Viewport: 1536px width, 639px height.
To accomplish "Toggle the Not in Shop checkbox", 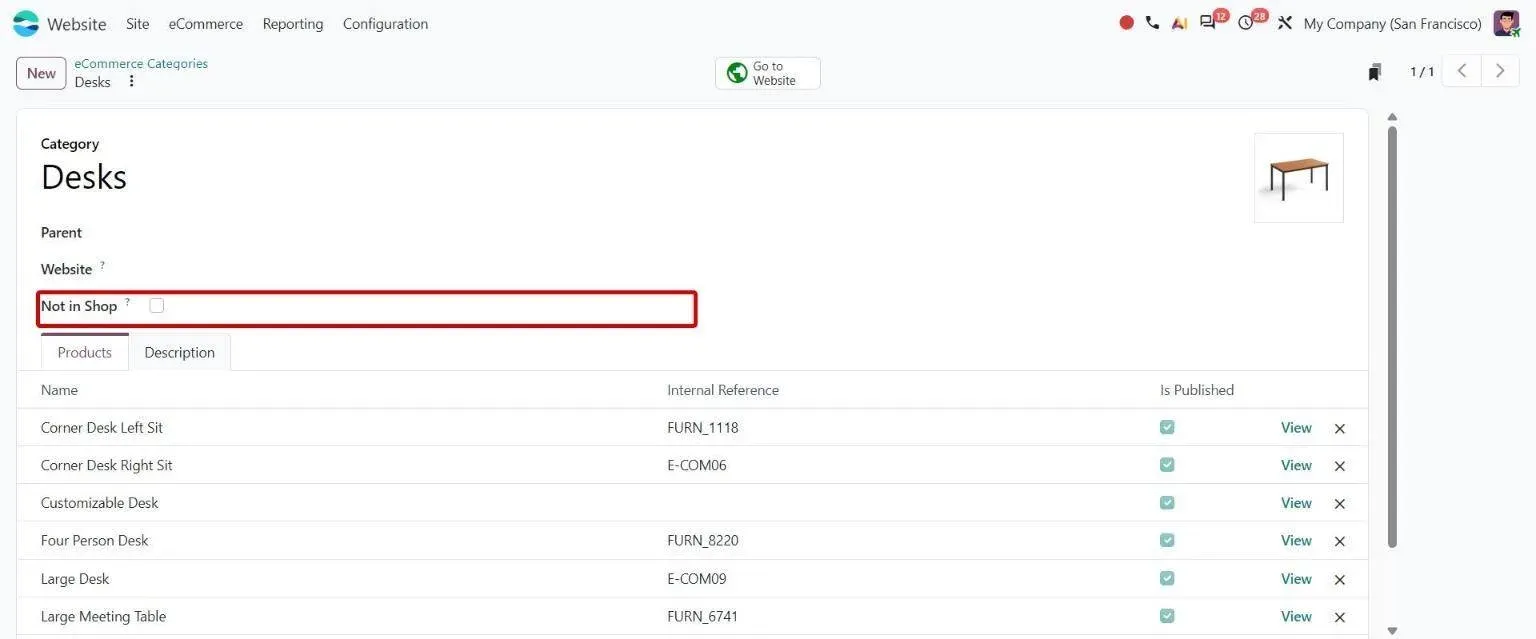I will [157, 306].
